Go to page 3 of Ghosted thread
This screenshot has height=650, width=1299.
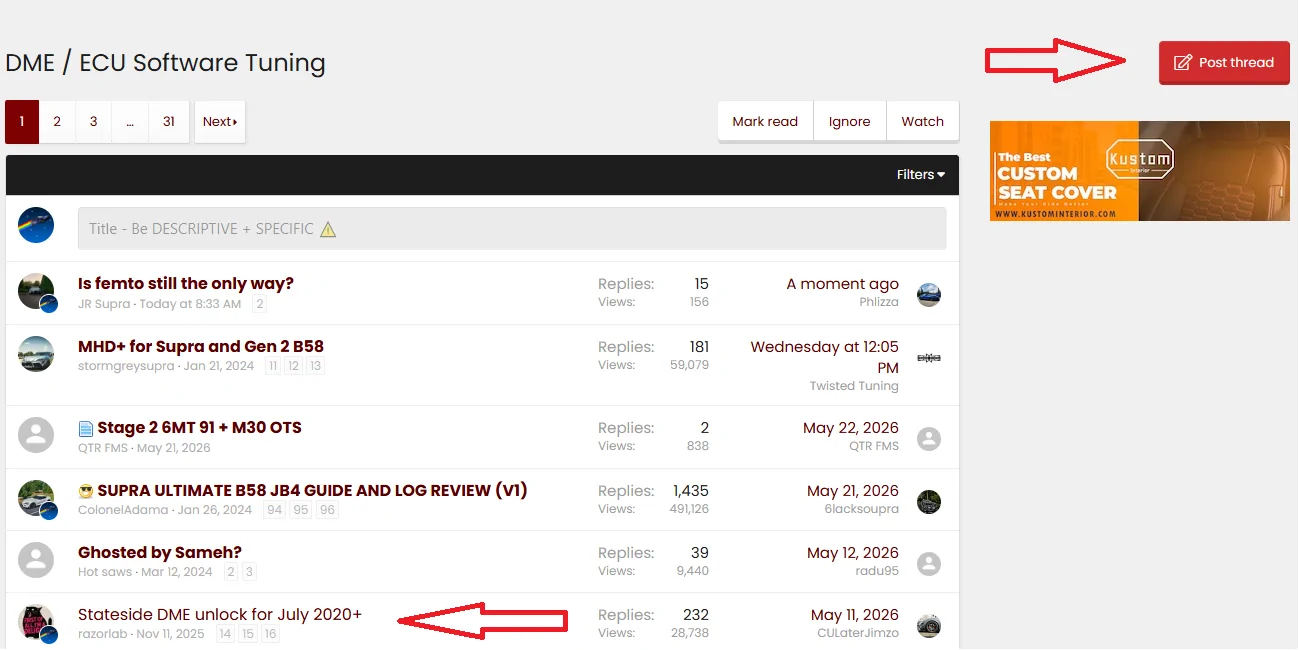pyautogui.click(x=250, y=572)
